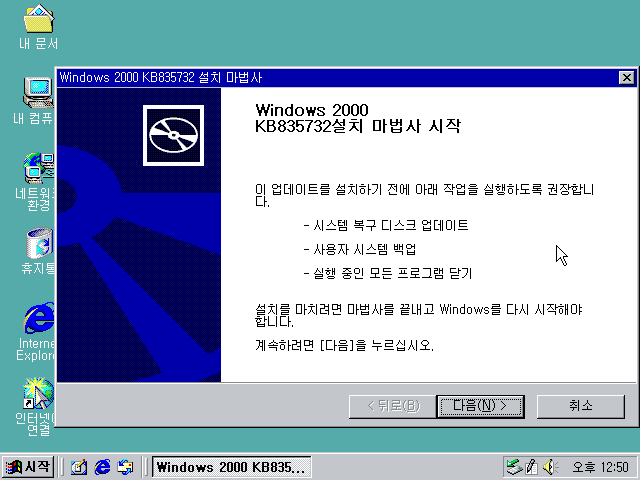
Task: Click the 'KB835732설치 마법사 시작' heading
Action: pyautogui.click(x=358, y=126)
